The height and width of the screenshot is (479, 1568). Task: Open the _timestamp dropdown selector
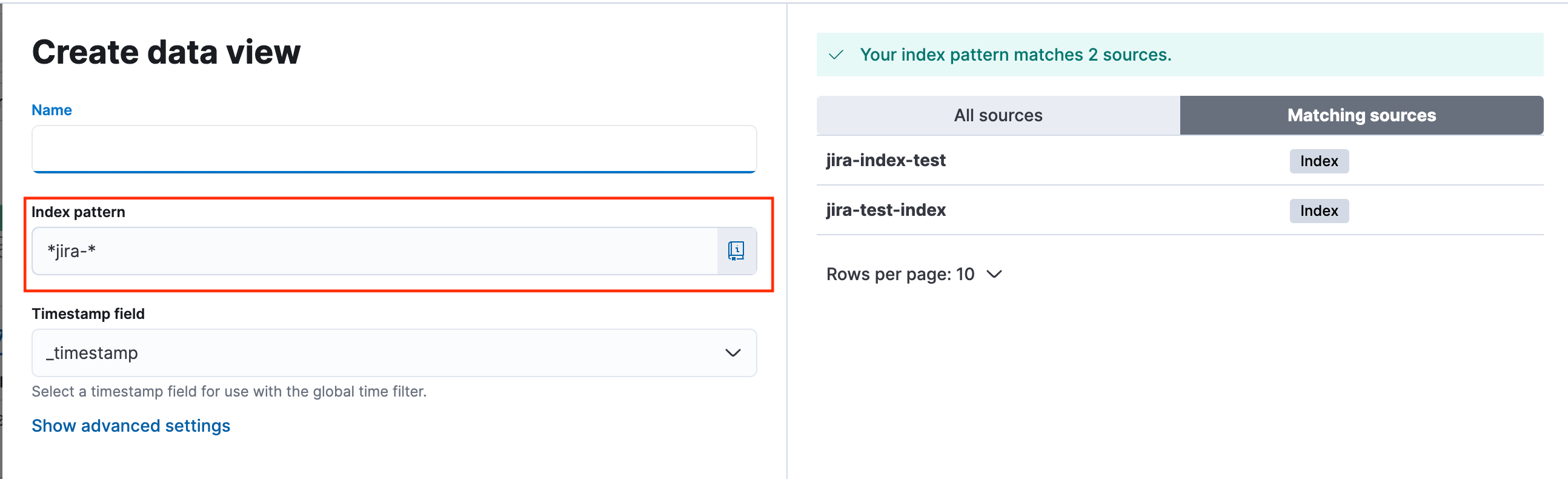pos(394,353)
